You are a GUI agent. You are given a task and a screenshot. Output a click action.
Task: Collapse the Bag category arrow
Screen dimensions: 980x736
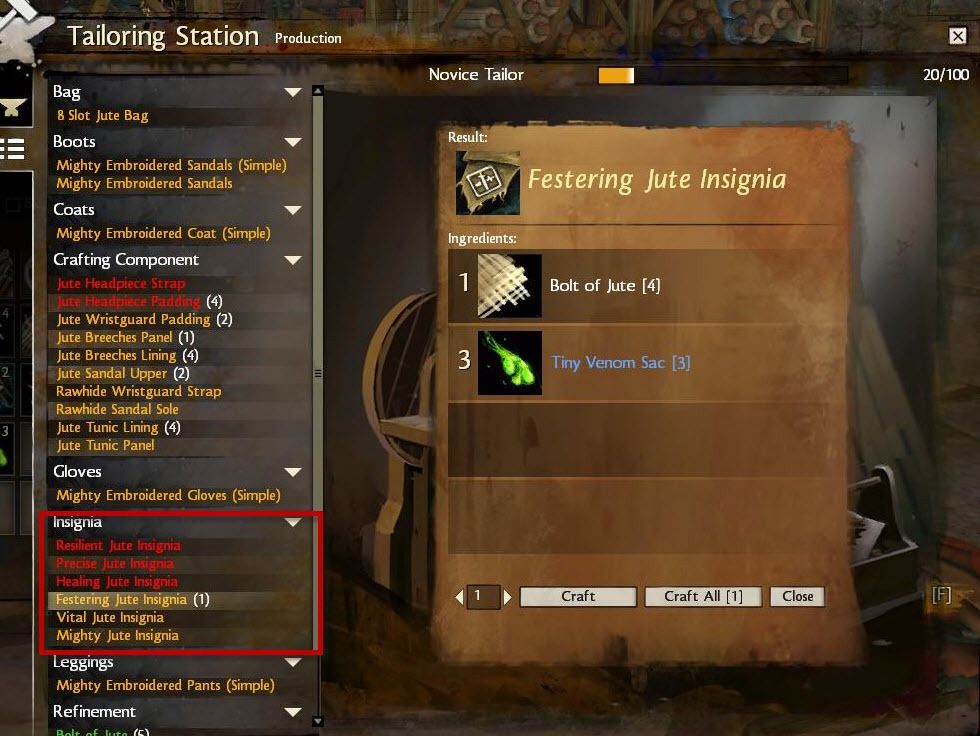[x=292, y=92]
